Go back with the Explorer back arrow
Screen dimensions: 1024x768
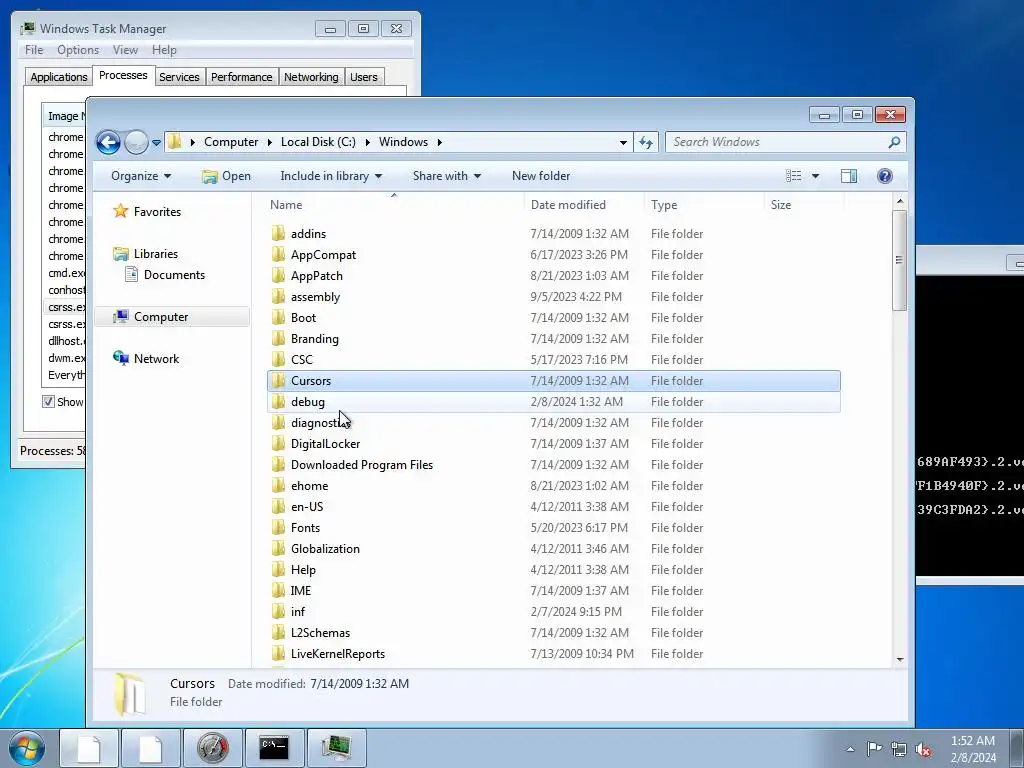pos(108,142)
